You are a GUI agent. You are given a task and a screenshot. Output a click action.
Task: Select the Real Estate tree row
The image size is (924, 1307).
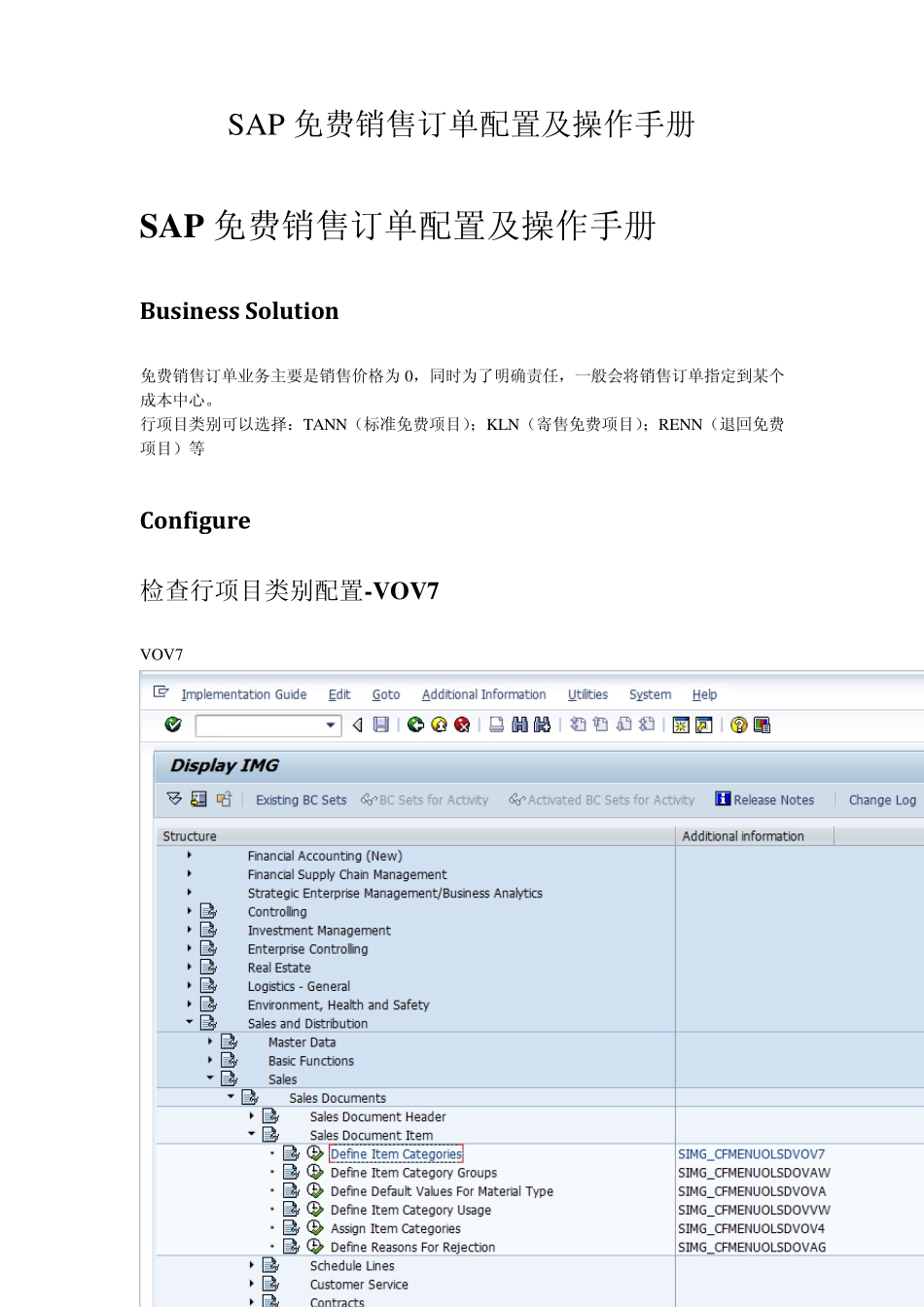(x=279, y=967)
